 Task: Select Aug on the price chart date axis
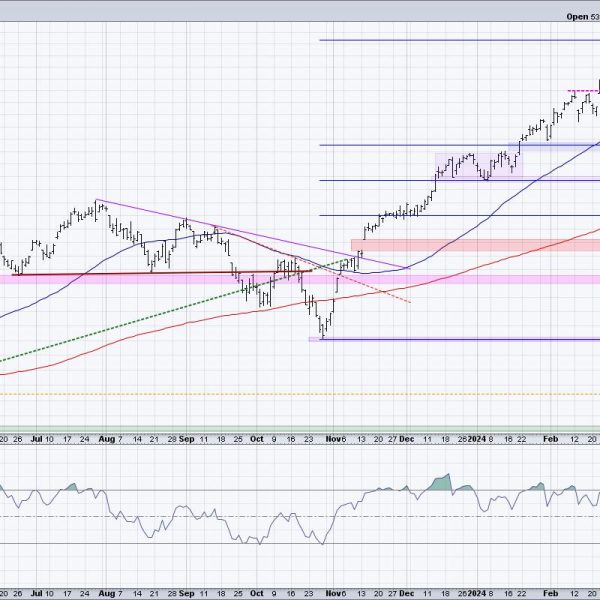(x=106, y=439)
